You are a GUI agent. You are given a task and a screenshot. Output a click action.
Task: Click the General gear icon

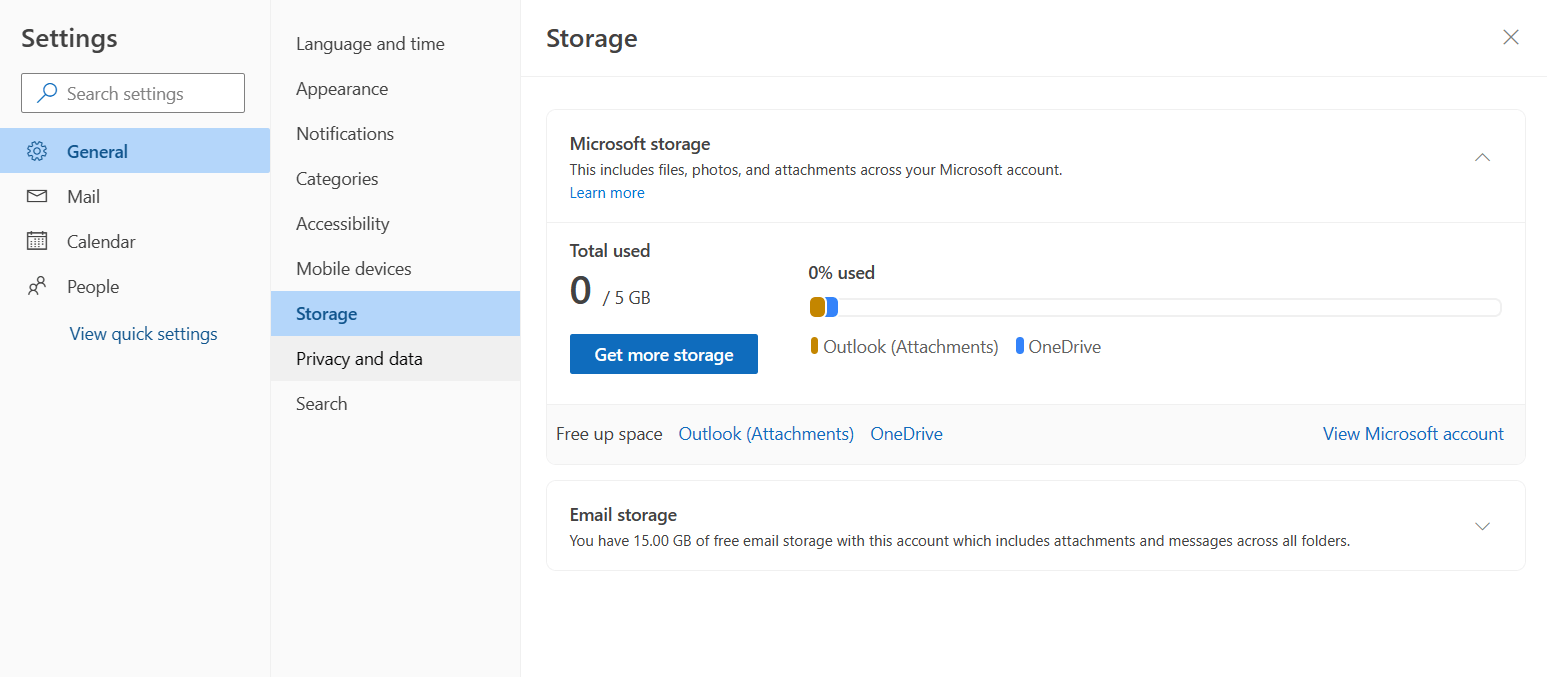coord(37,151)
